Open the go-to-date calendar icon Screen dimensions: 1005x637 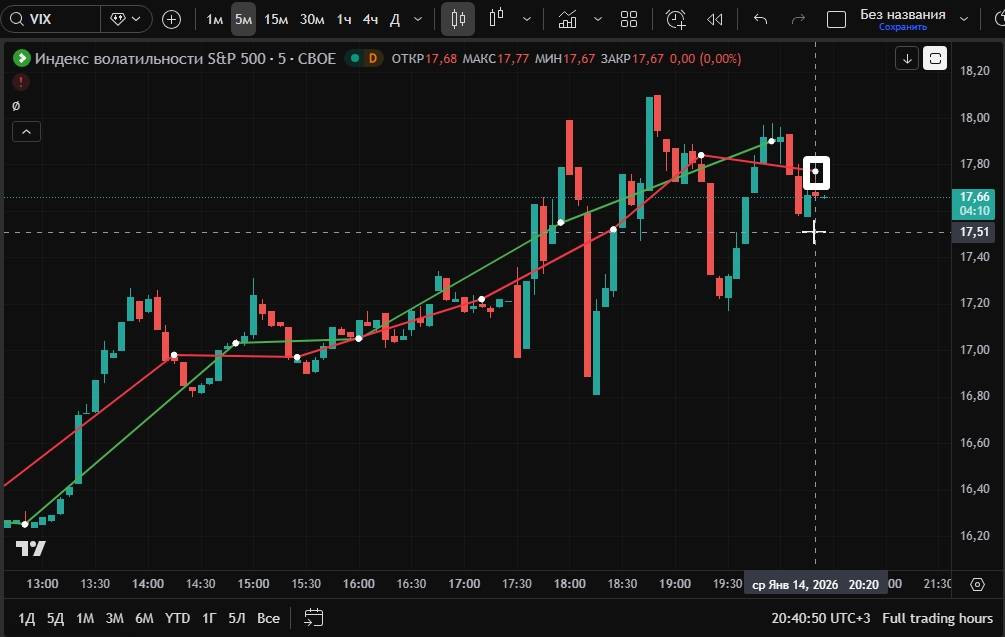(313, 618)
